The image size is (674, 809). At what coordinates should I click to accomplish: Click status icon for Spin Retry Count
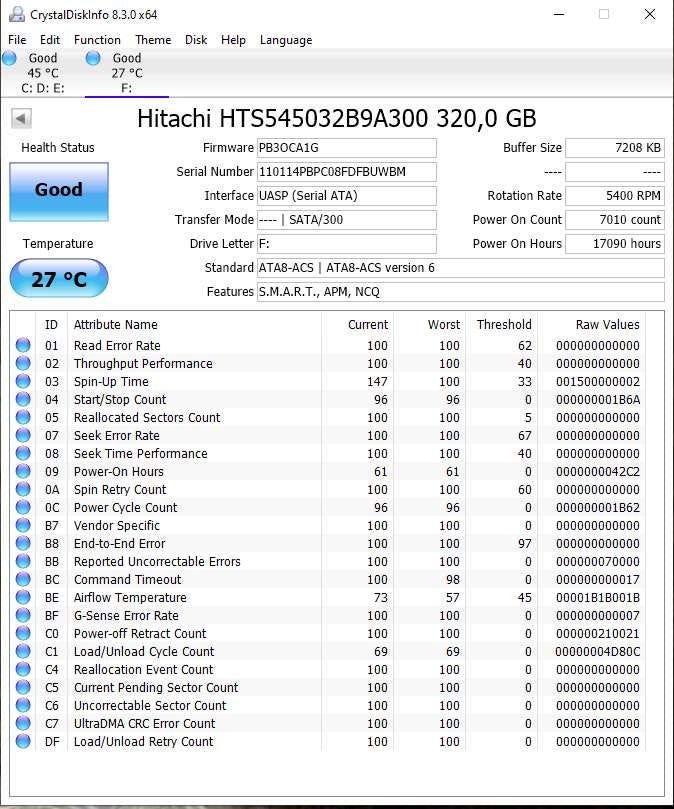click(x=23, y=489)
